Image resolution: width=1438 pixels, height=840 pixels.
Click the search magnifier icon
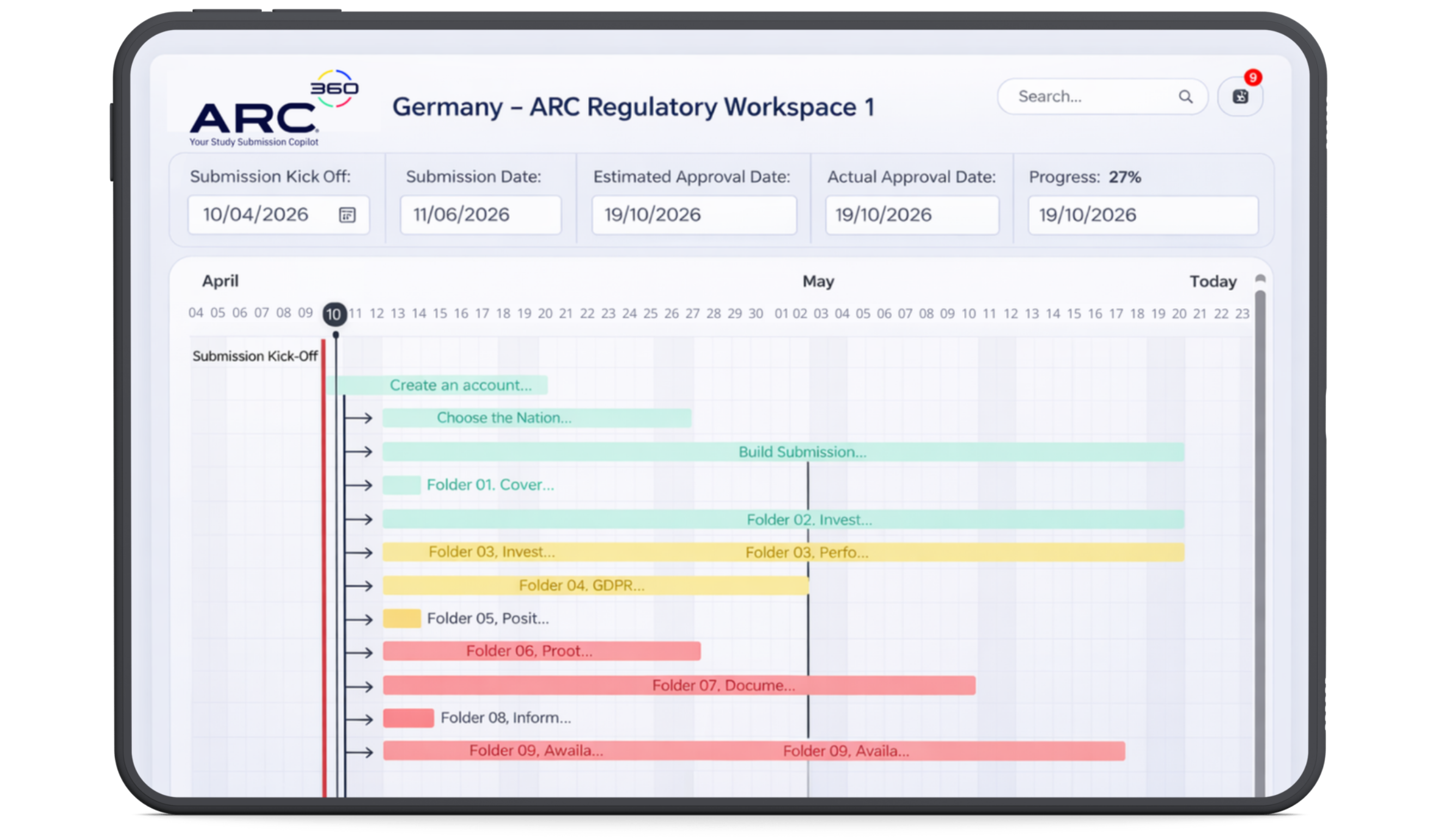[x=1186, y=97]
